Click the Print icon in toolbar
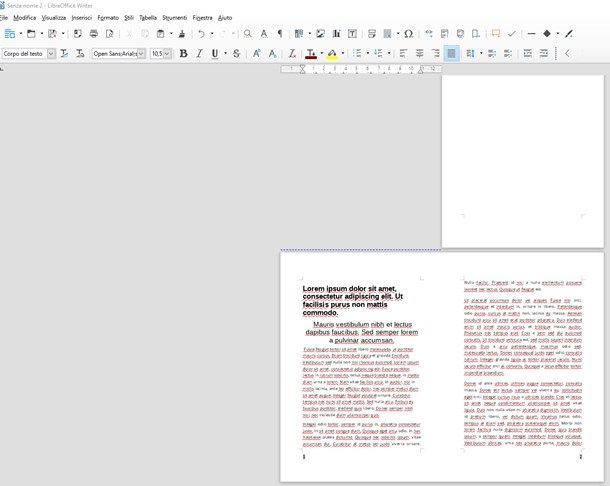The height and width of the screenshot is (486, 610). 94,33
